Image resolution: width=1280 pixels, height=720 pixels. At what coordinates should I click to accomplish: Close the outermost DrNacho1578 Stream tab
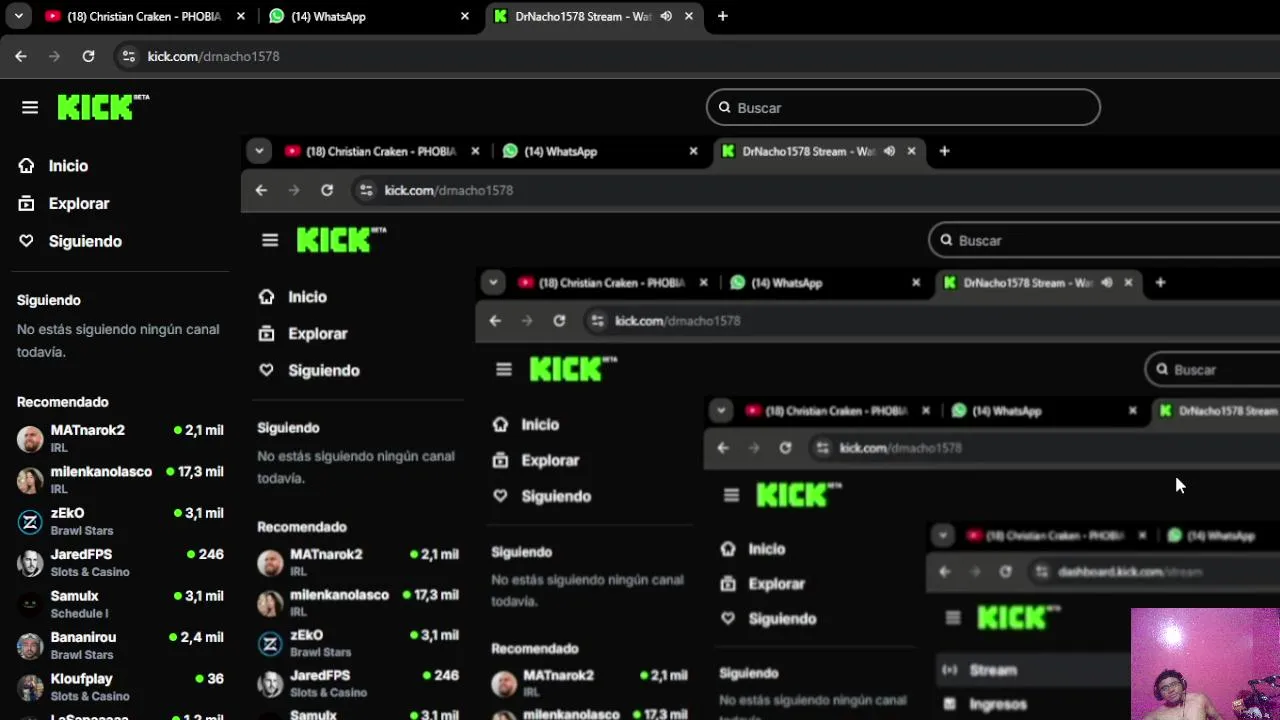(x=689, y=16)
